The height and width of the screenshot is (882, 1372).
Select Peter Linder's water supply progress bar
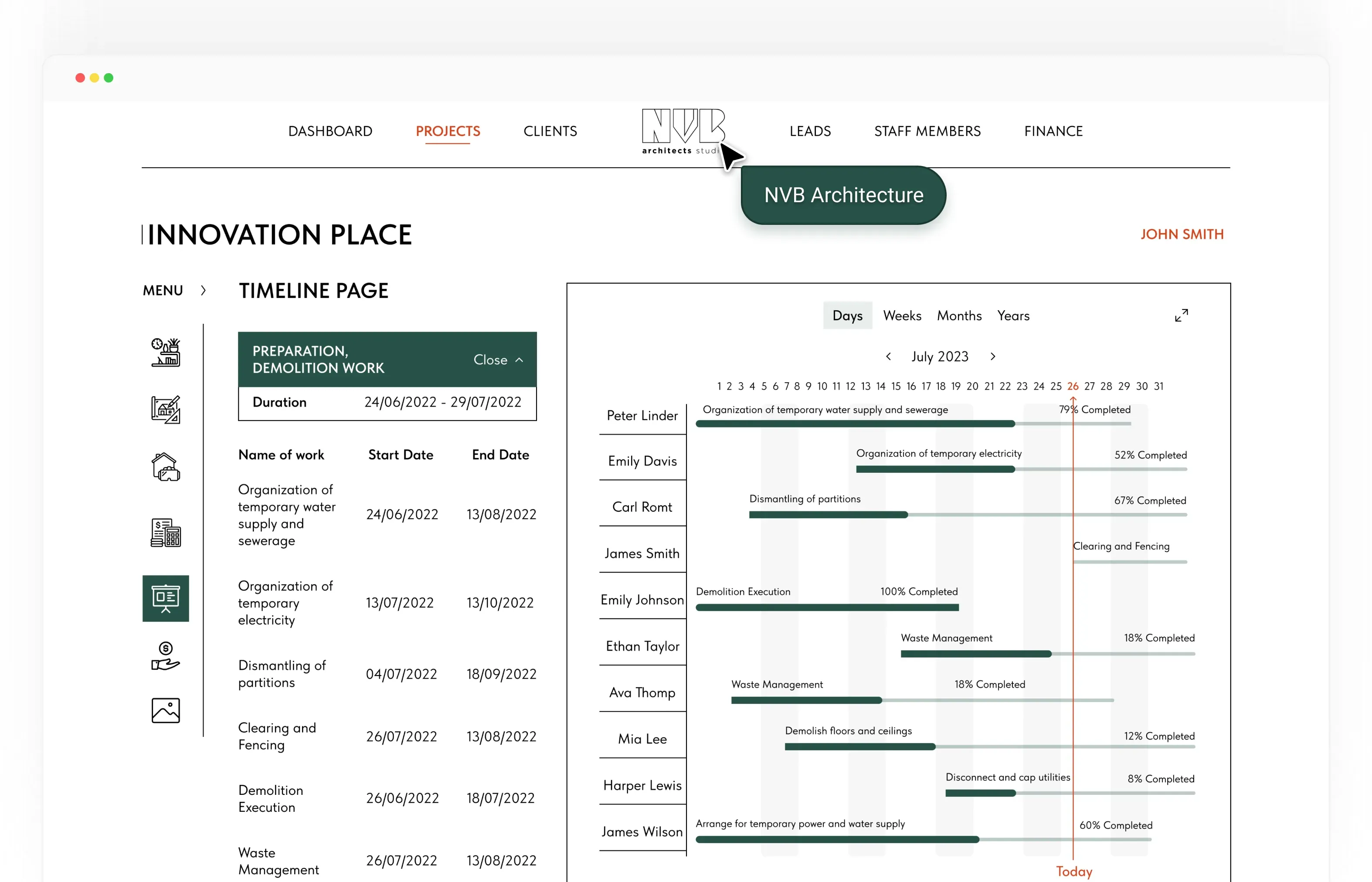(913, 424)
